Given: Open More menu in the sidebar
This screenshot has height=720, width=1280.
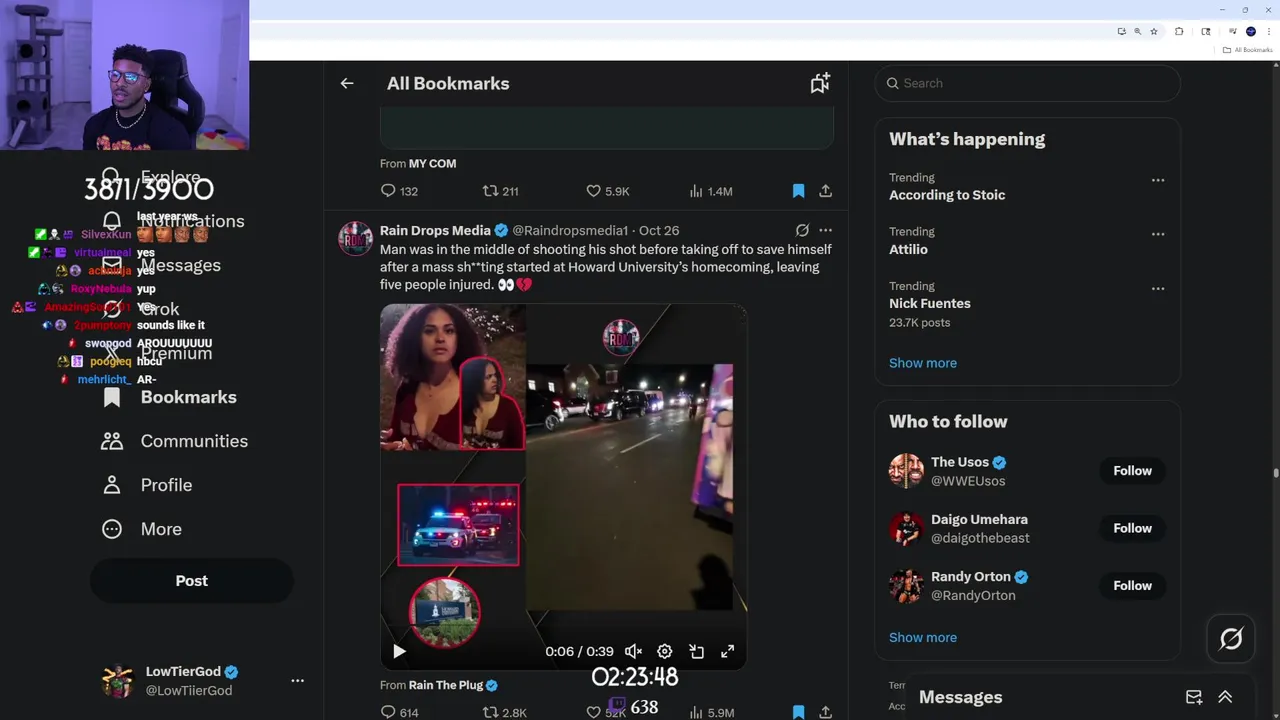Looking at the screenshot, I should click(x=142, y=529).
